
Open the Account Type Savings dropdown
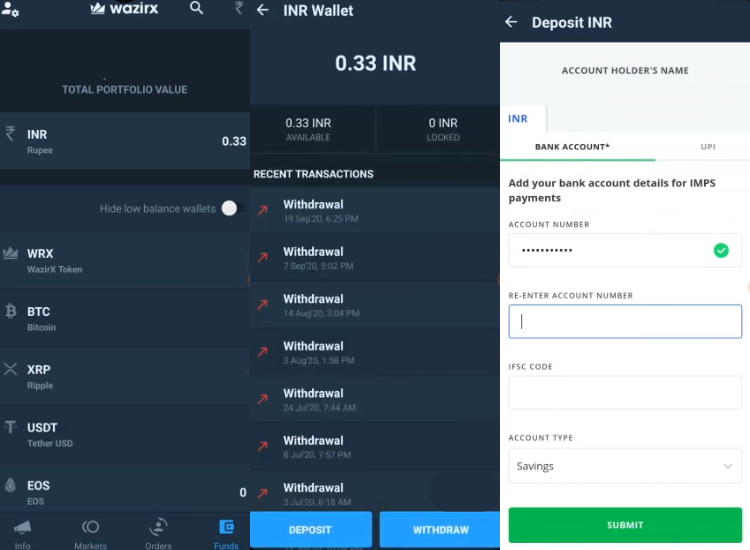coord(625,466)
